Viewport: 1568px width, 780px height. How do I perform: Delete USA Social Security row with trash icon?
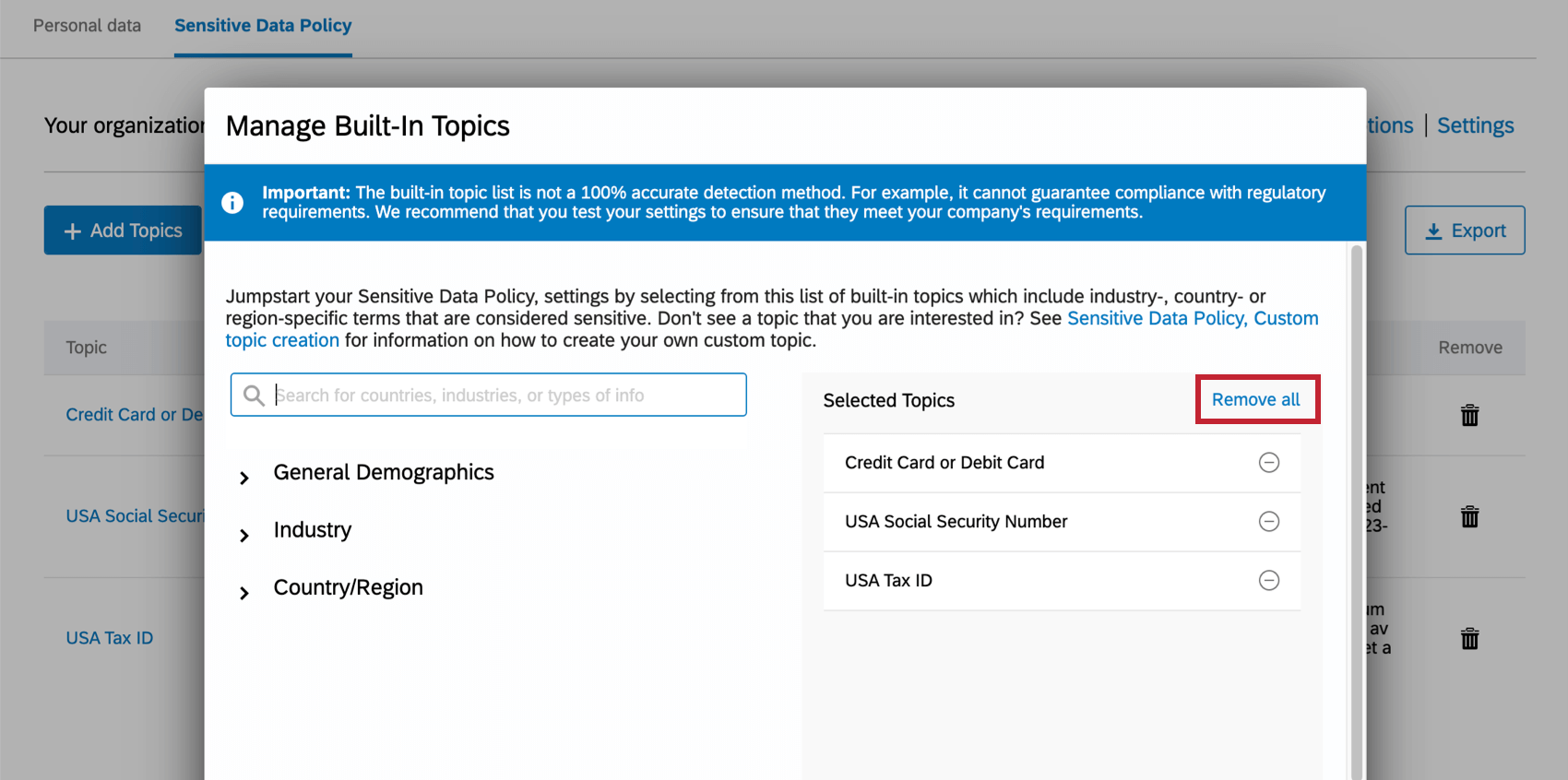(1469, 517)
